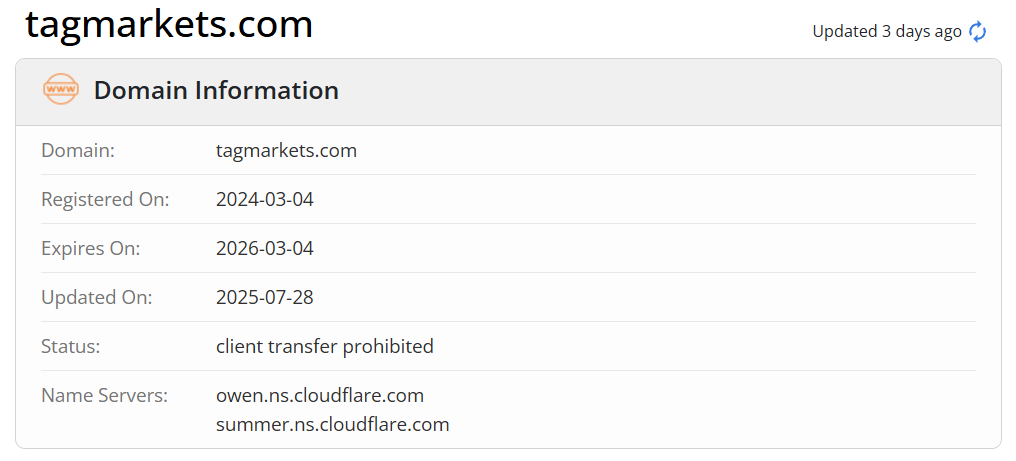
Task: Click the 'Status:' label
Action: click(x=71, y=346)
